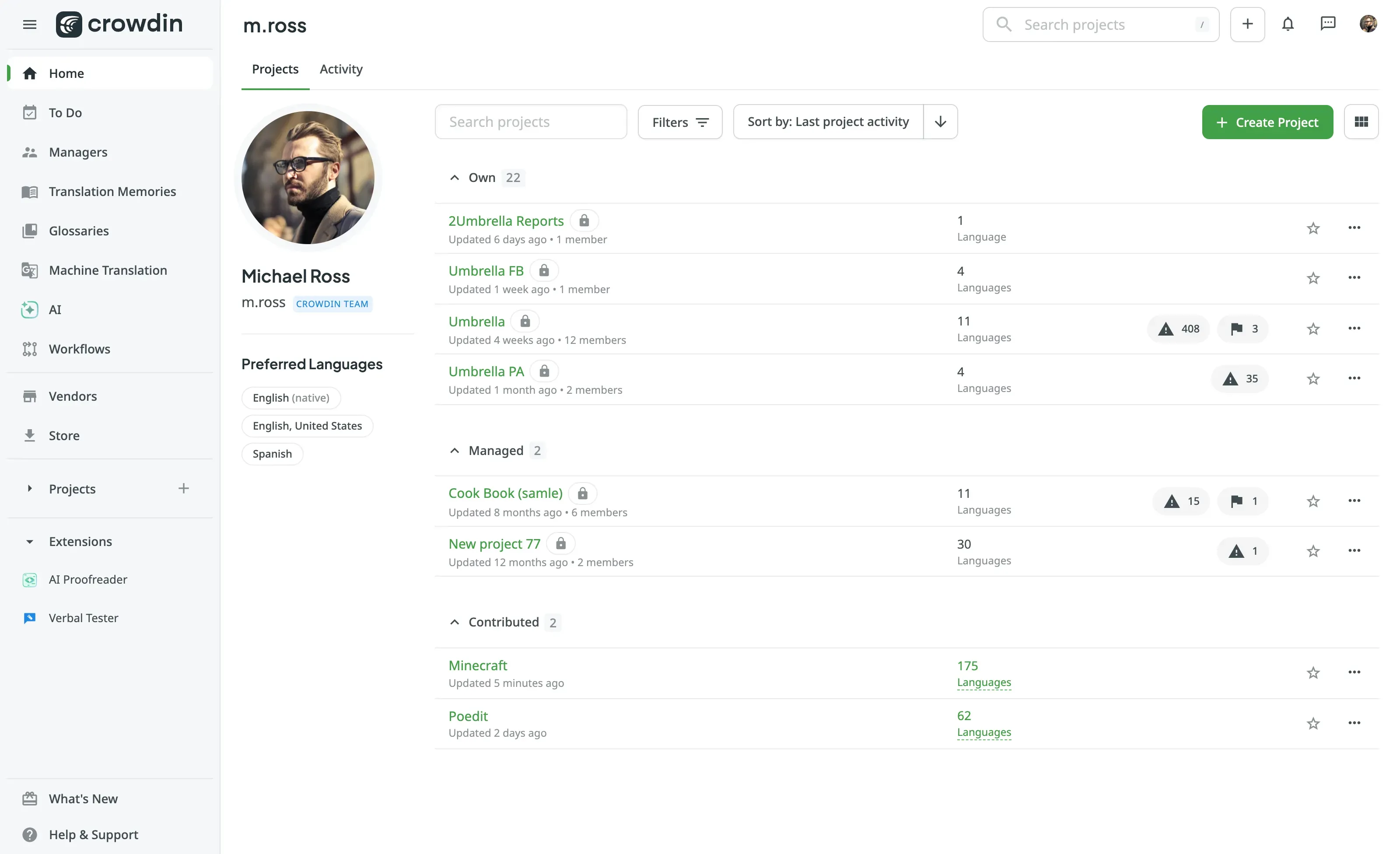Screen dimensions: 1400x854
Task: Type in the Search projects field
Action: tap(531, 122)
